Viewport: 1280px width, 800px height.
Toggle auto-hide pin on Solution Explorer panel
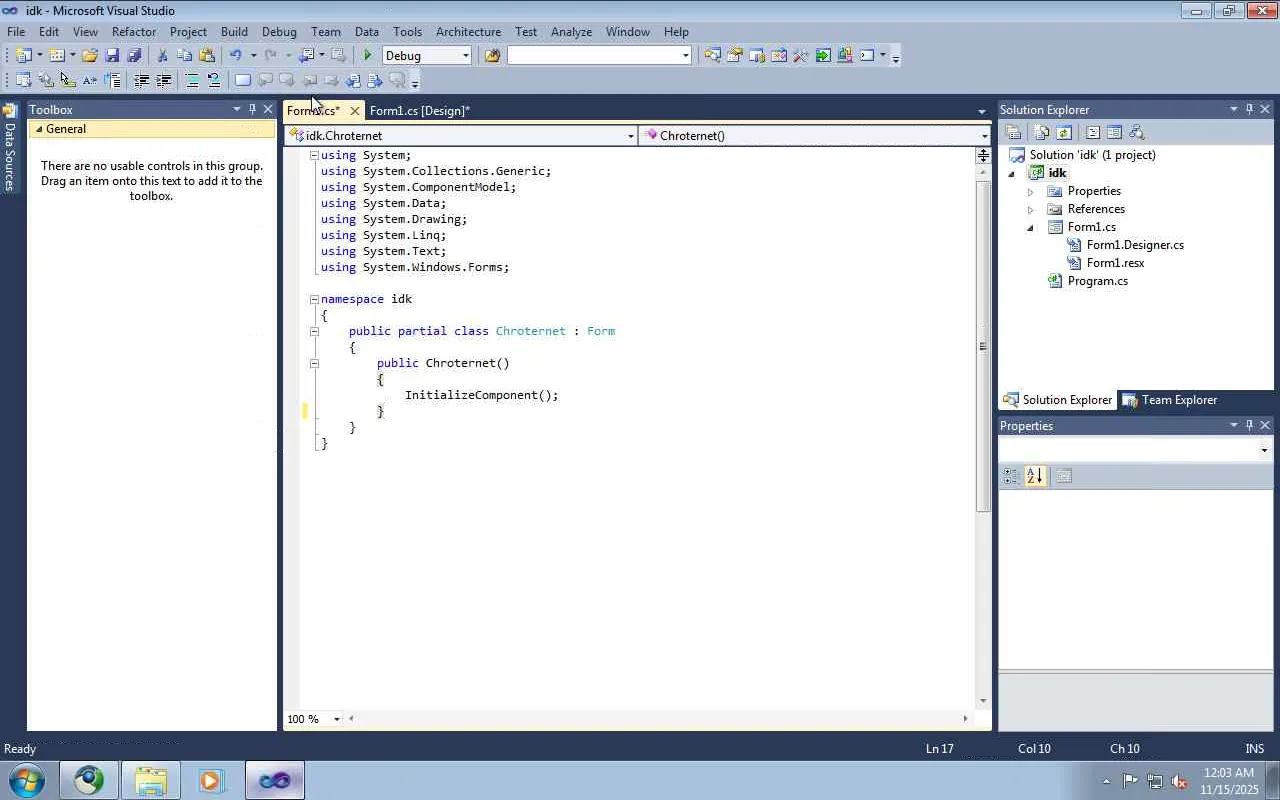(1249, 109)
